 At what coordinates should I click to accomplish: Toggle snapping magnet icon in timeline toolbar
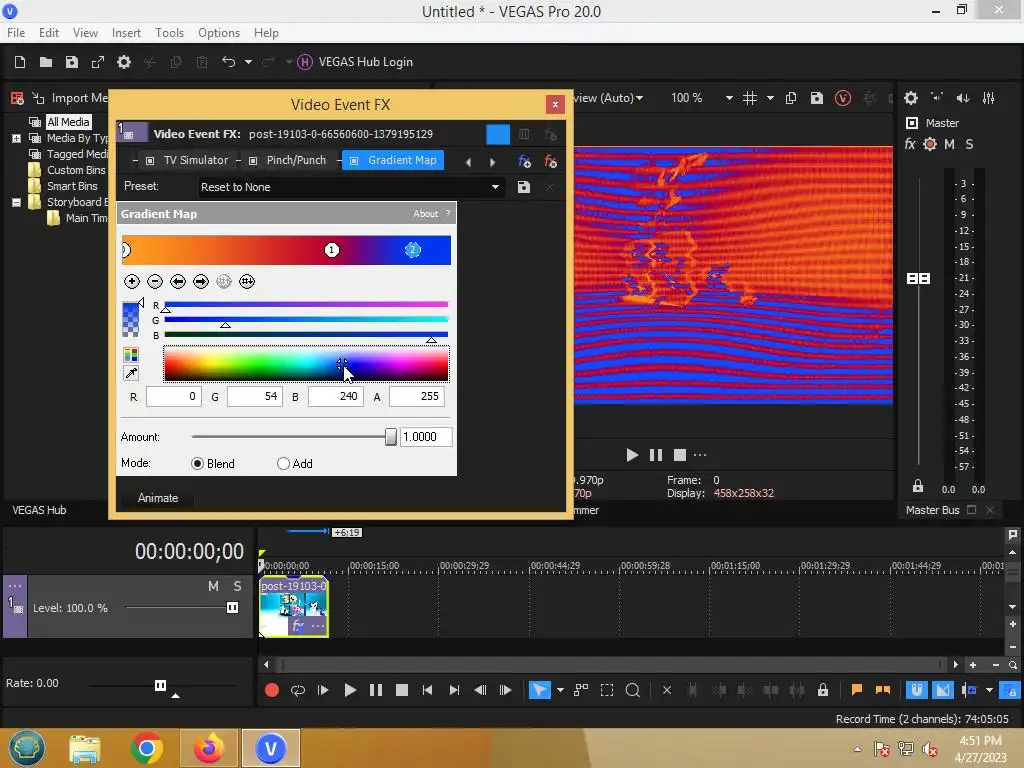(x=916, y=690)
